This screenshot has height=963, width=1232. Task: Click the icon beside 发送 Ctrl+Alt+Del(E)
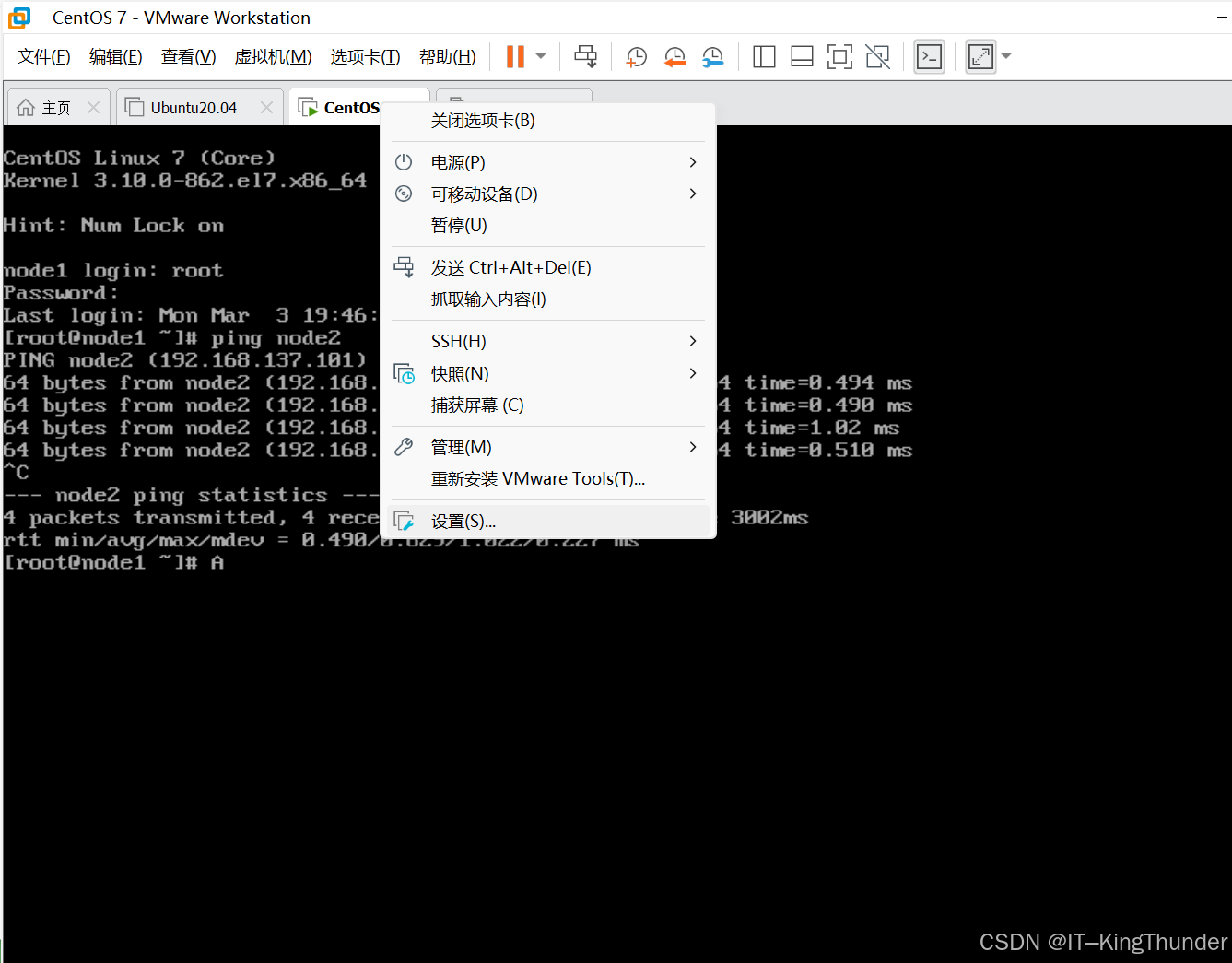pyautogui.click(x=404, y=267)
